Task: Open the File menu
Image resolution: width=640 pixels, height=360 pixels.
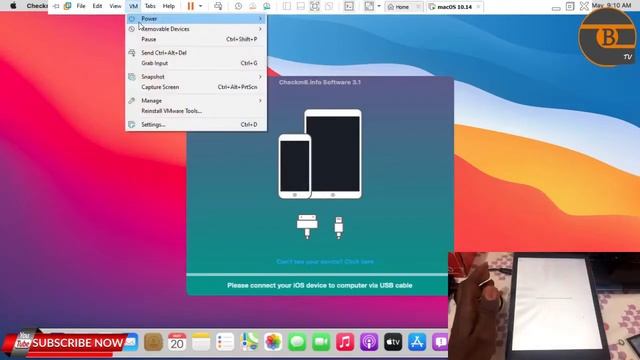Action: click(81, 6)
